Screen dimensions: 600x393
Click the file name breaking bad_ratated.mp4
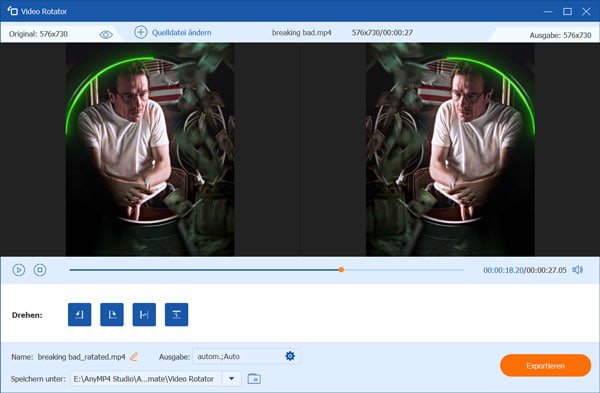82,357
